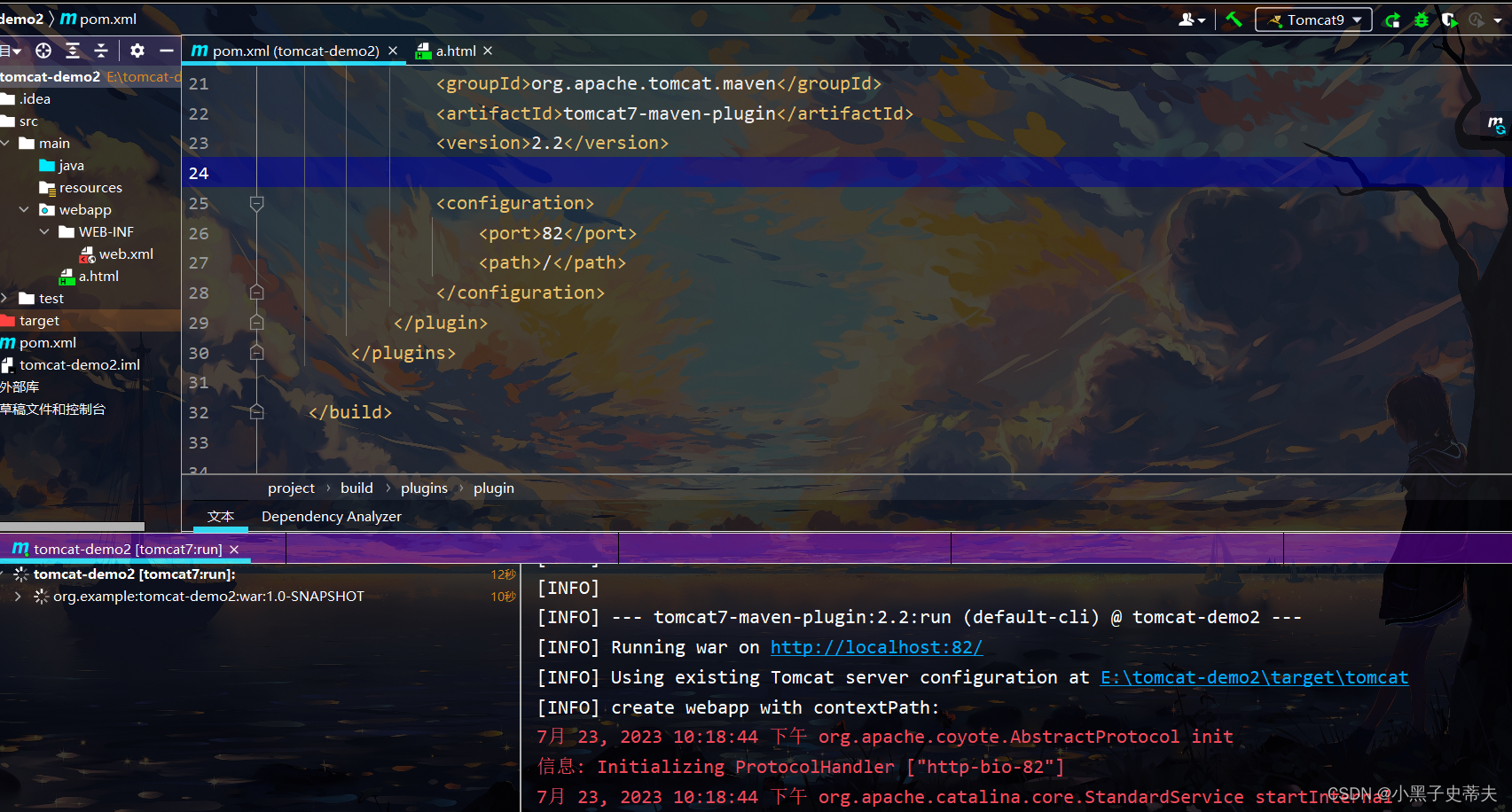Click the pom.xml breadcrumb in navigation bar
This screenshot has width=1512, height=812.
[98, 19]
